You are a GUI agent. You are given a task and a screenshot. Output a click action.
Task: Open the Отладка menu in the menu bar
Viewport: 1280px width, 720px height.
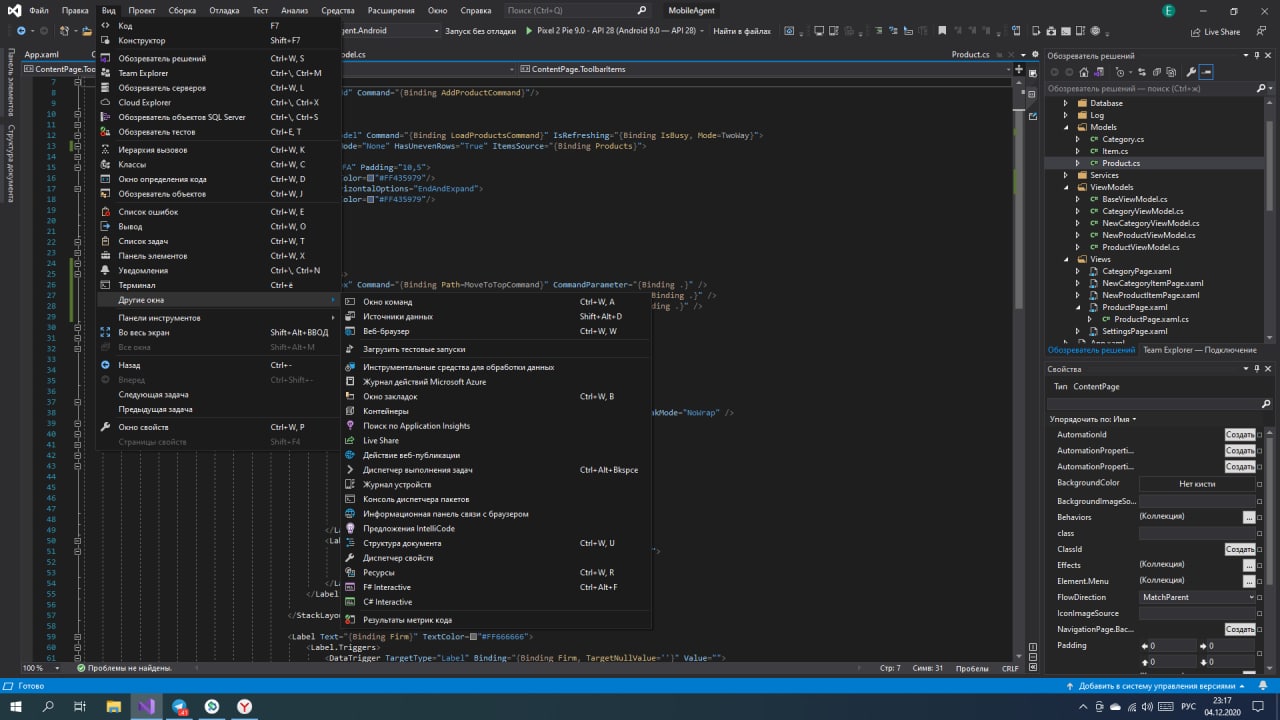(x=225, y=10)
